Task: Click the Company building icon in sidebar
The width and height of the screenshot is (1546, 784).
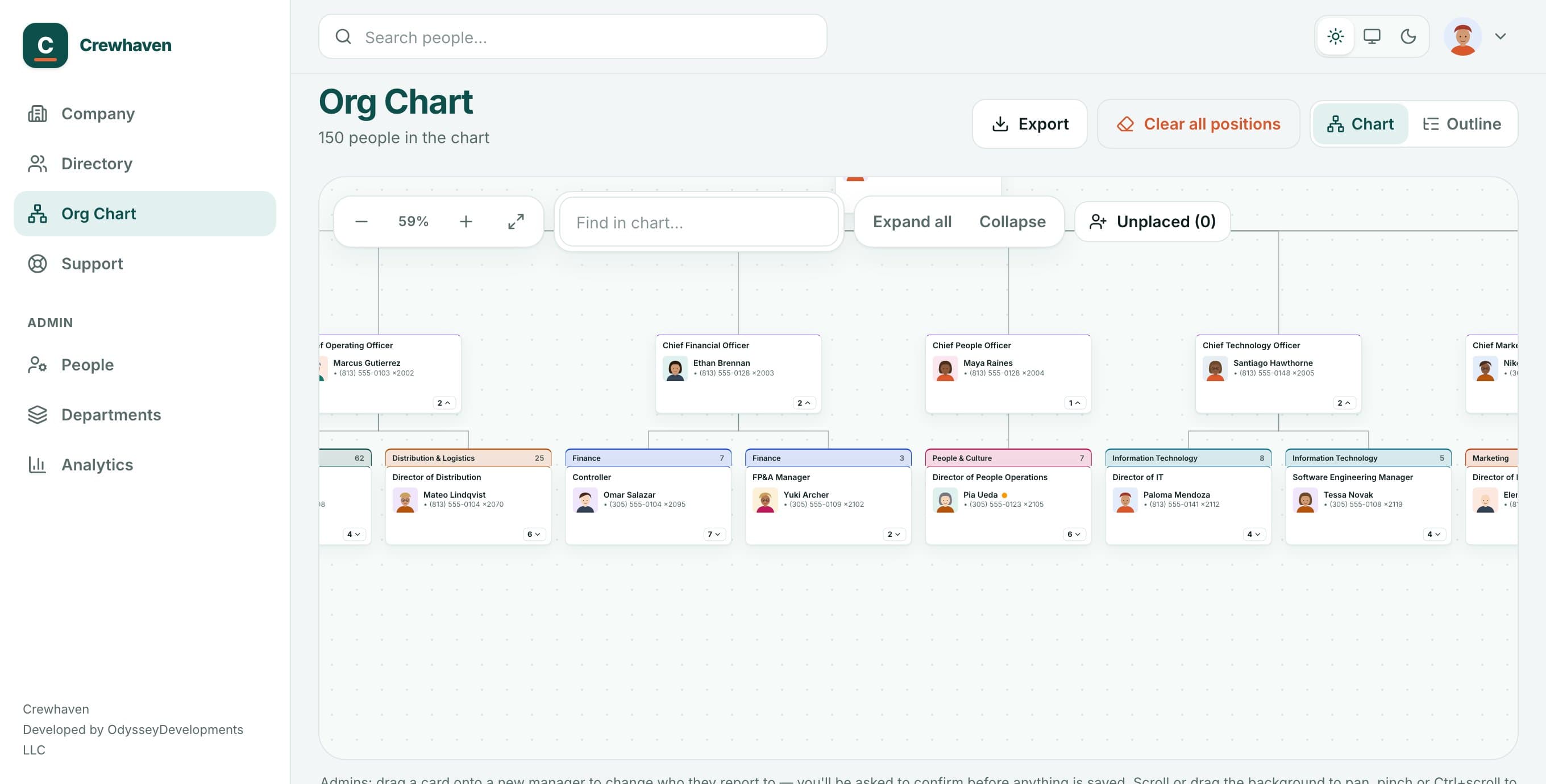Action: (37, 114)
